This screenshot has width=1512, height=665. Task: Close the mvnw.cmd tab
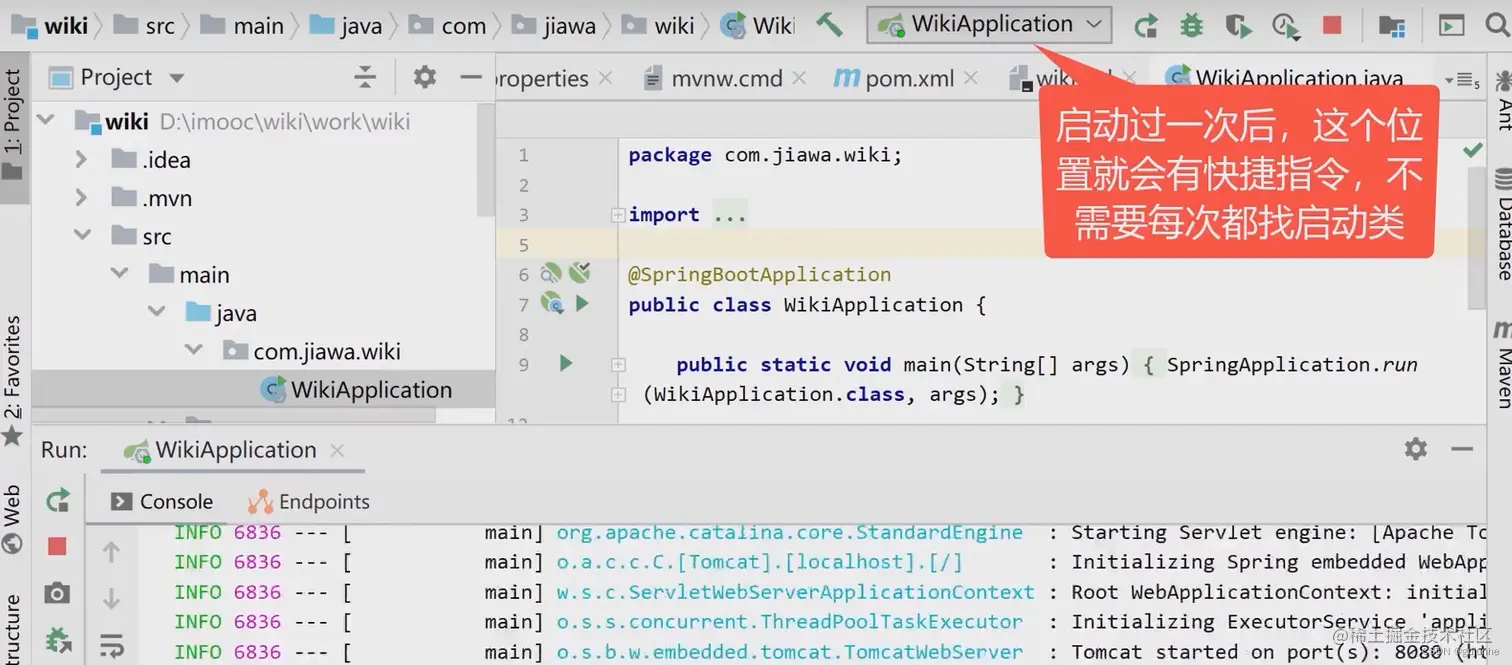pos(798,77)
